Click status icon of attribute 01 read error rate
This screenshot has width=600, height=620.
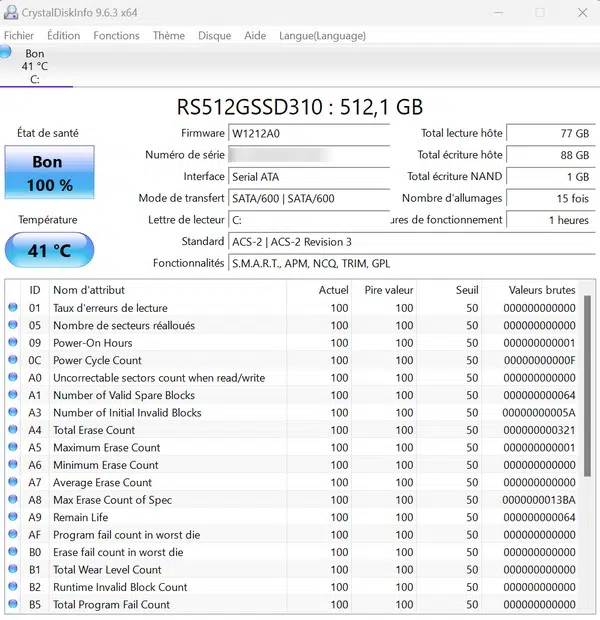click(13, 308)
